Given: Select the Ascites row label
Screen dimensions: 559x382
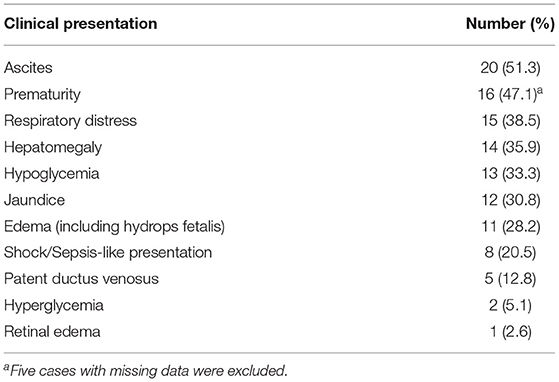Looking at the screenshot, I should (x=28, y=68).
